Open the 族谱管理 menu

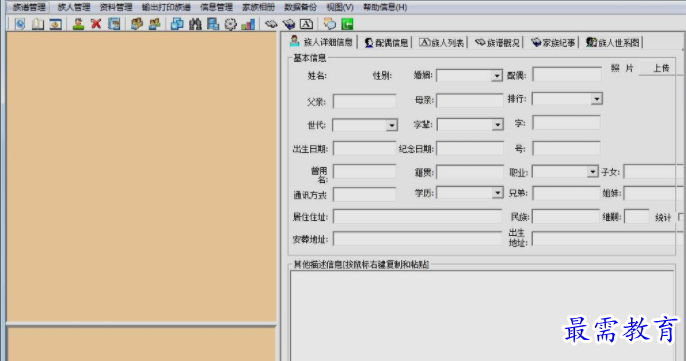[29, 7]
